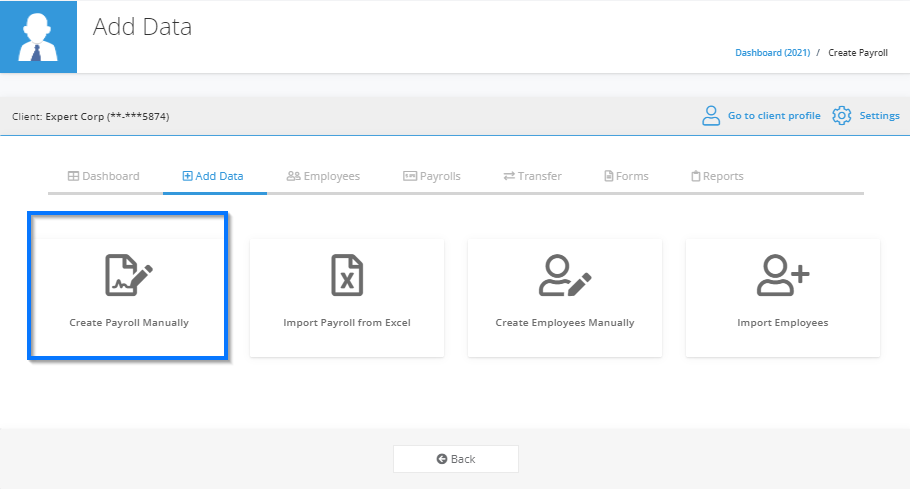Choose the Create Payroll Manually label
Screen dimensions: 910x489
click(129, 323)
